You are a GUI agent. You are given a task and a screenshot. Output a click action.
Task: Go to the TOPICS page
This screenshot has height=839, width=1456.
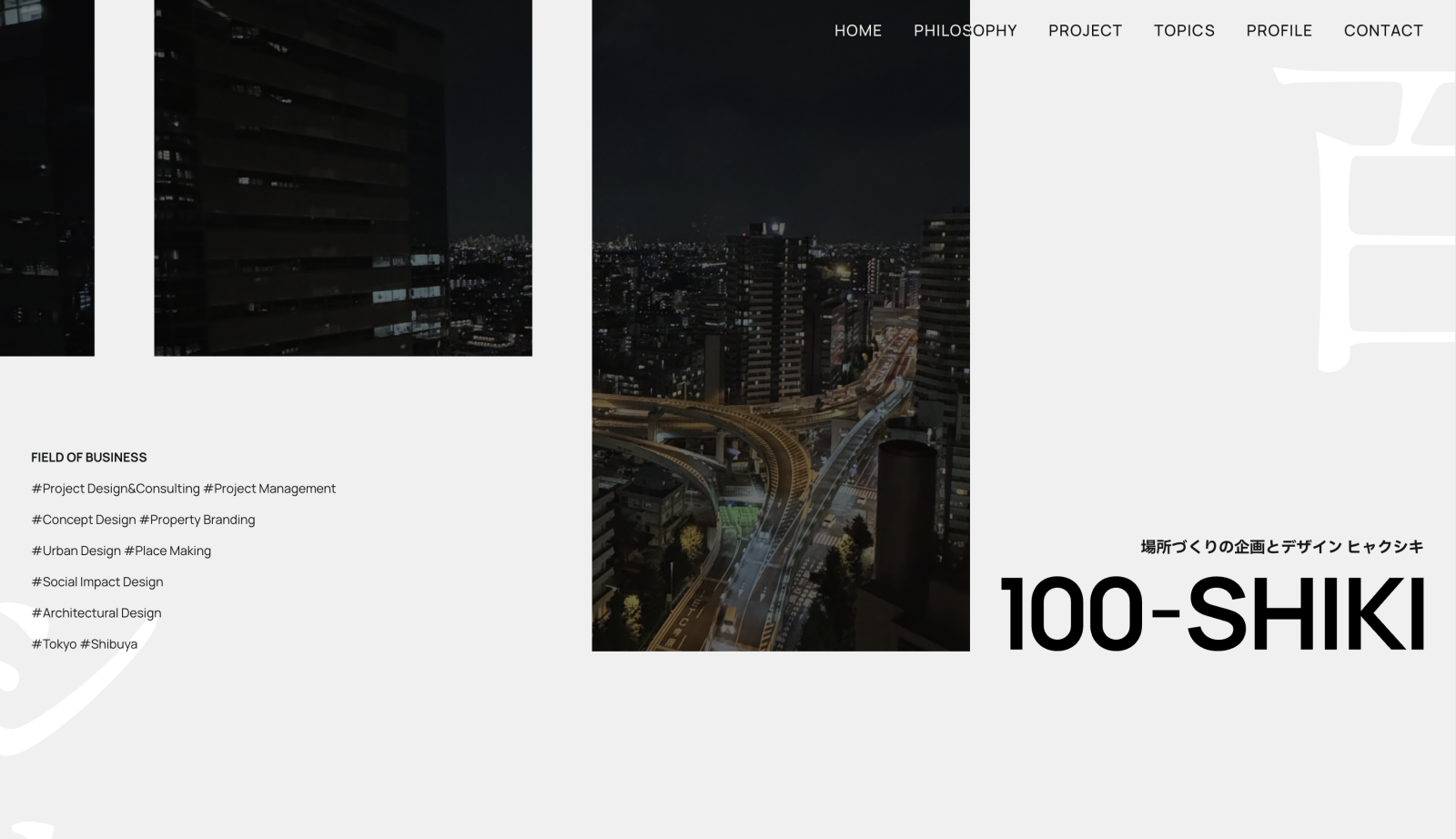(1183, 30)
